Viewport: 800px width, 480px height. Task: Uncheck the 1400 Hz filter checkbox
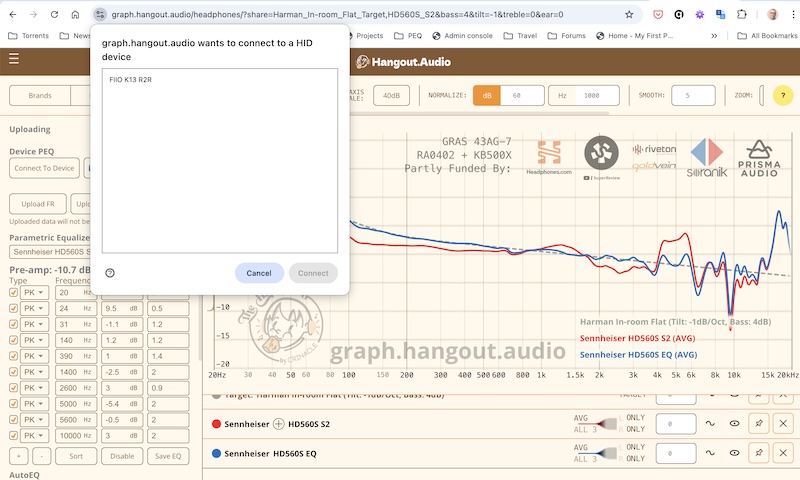click(x=13, y=372)
